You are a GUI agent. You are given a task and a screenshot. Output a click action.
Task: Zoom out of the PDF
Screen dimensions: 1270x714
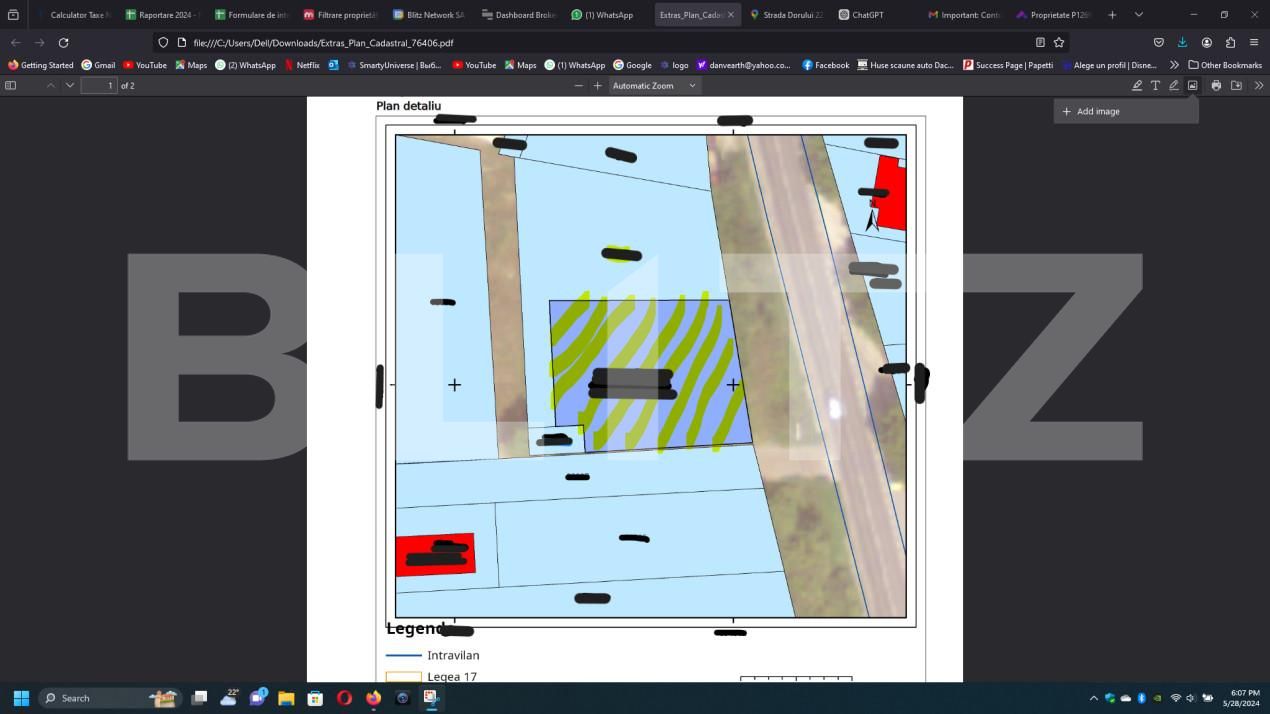(x=578, y=86)
